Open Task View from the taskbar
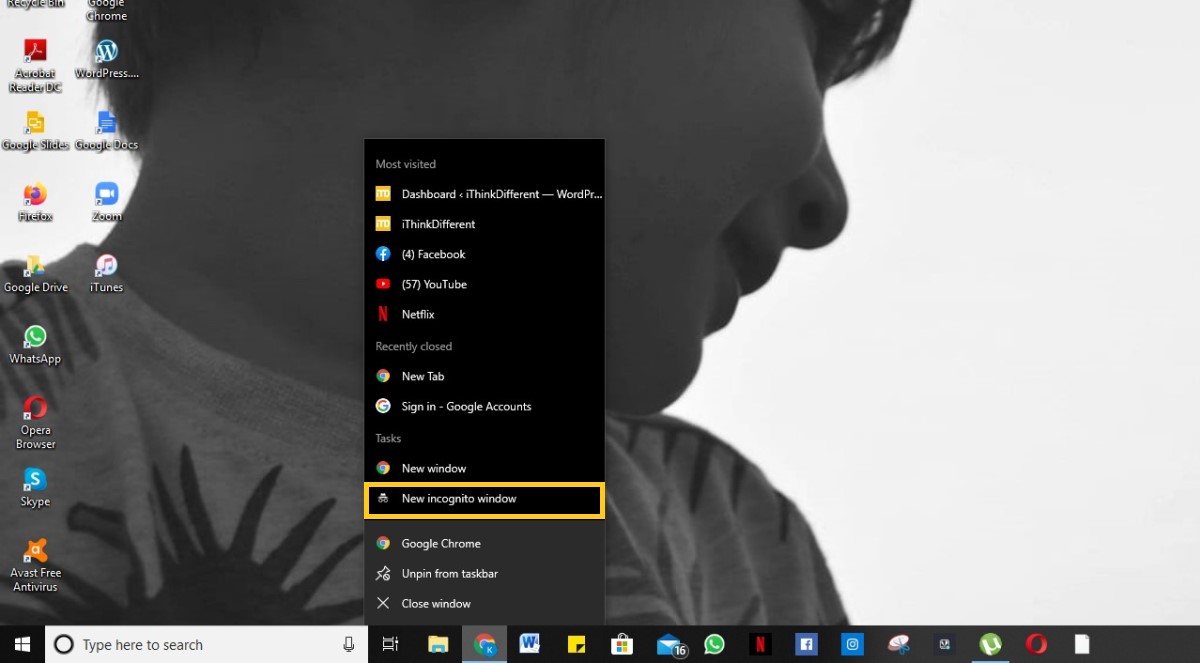This screenshot has width=1200, height=663. click(391, 645)
